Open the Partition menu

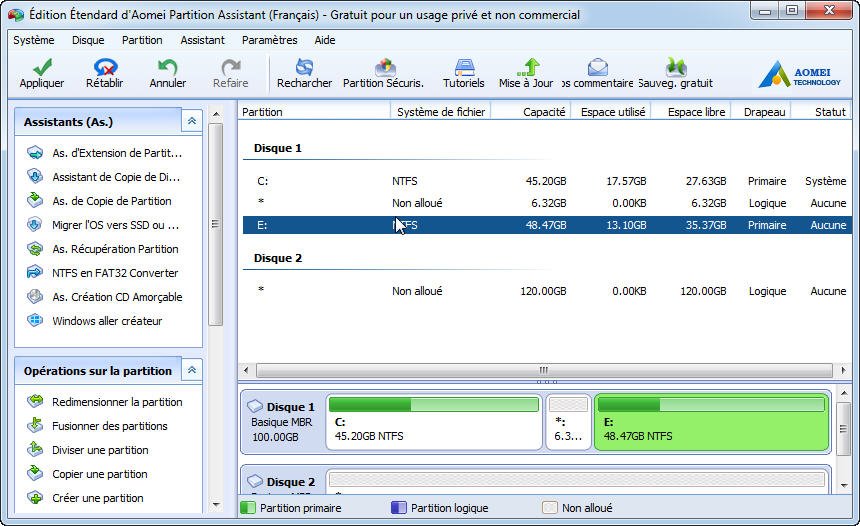(142, 40)
